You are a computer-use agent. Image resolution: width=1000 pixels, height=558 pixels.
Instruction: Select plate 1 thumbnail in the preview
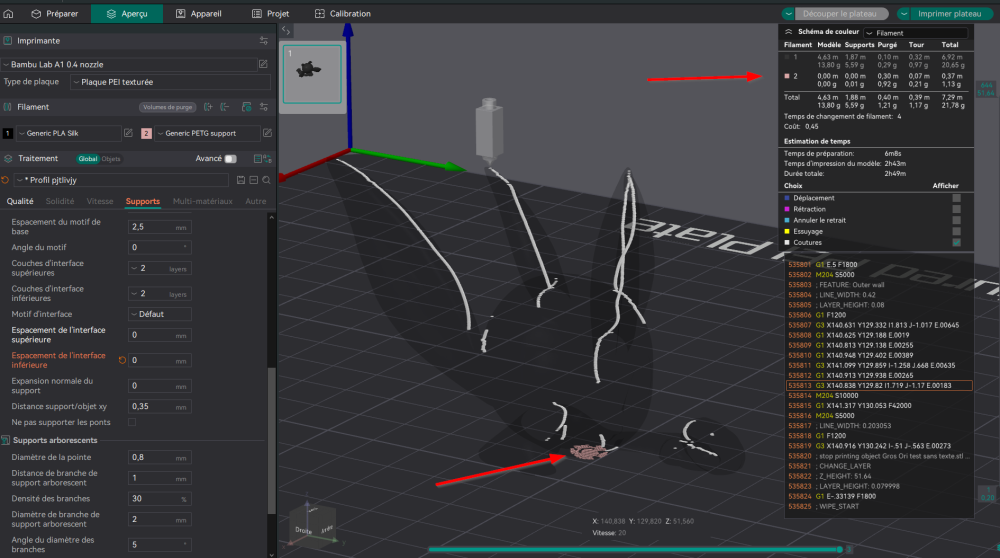point(312,73)
